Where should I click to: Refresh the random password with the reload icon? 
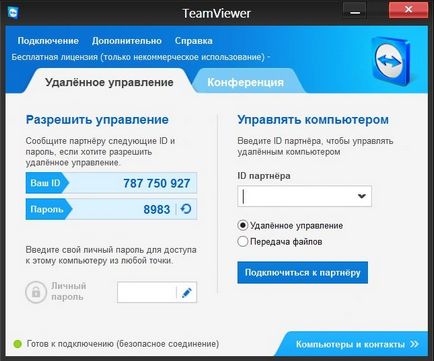tap(186, 209)
